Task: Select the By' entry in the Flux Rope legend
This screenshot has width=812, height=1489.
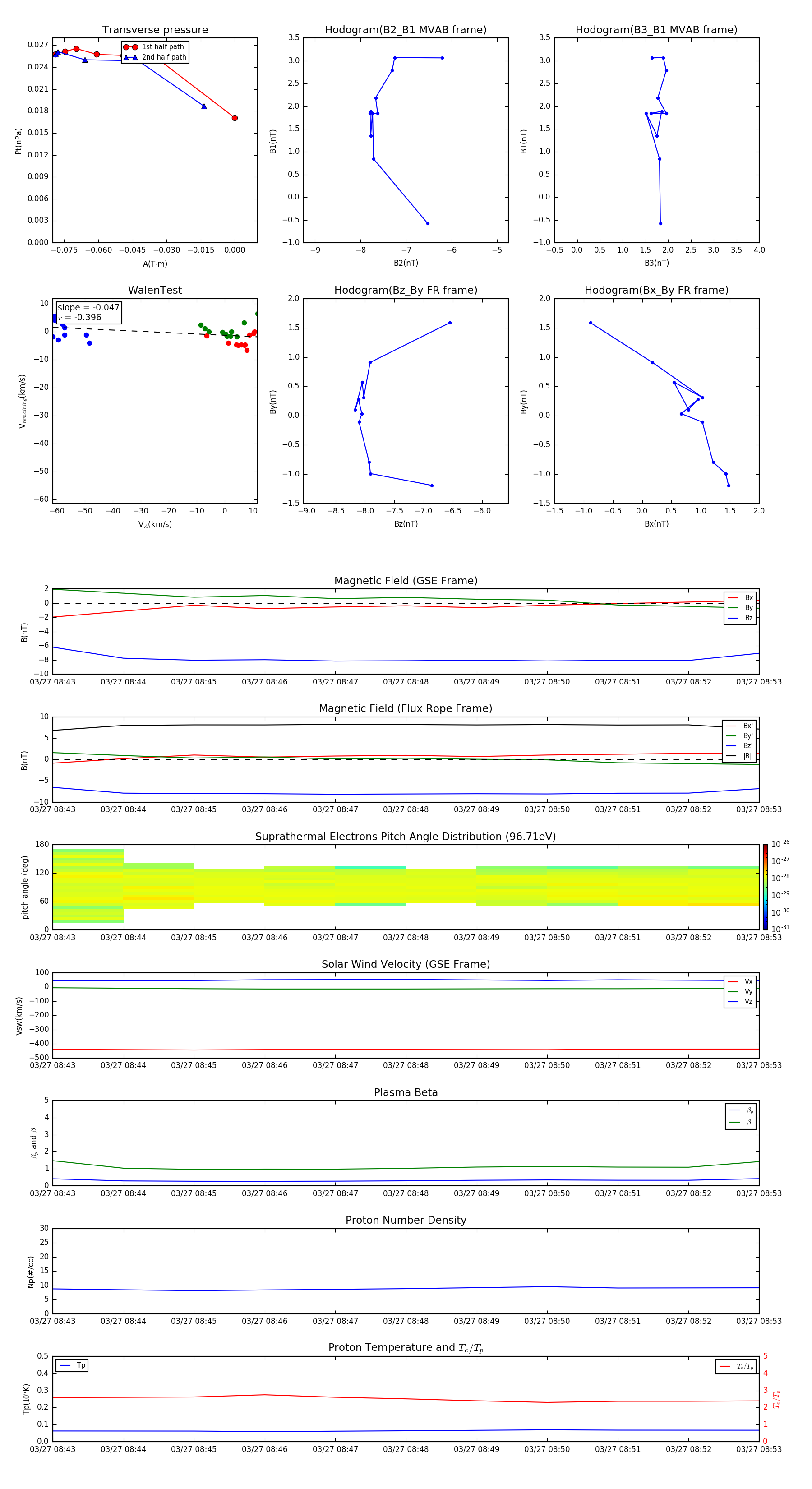Action: click(739, 736)
